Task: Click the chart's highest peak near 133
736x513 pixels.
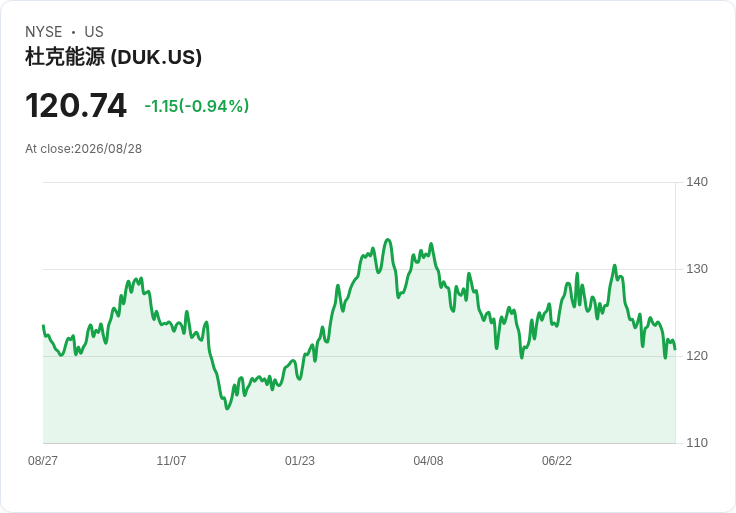Action: pos(388,240)
